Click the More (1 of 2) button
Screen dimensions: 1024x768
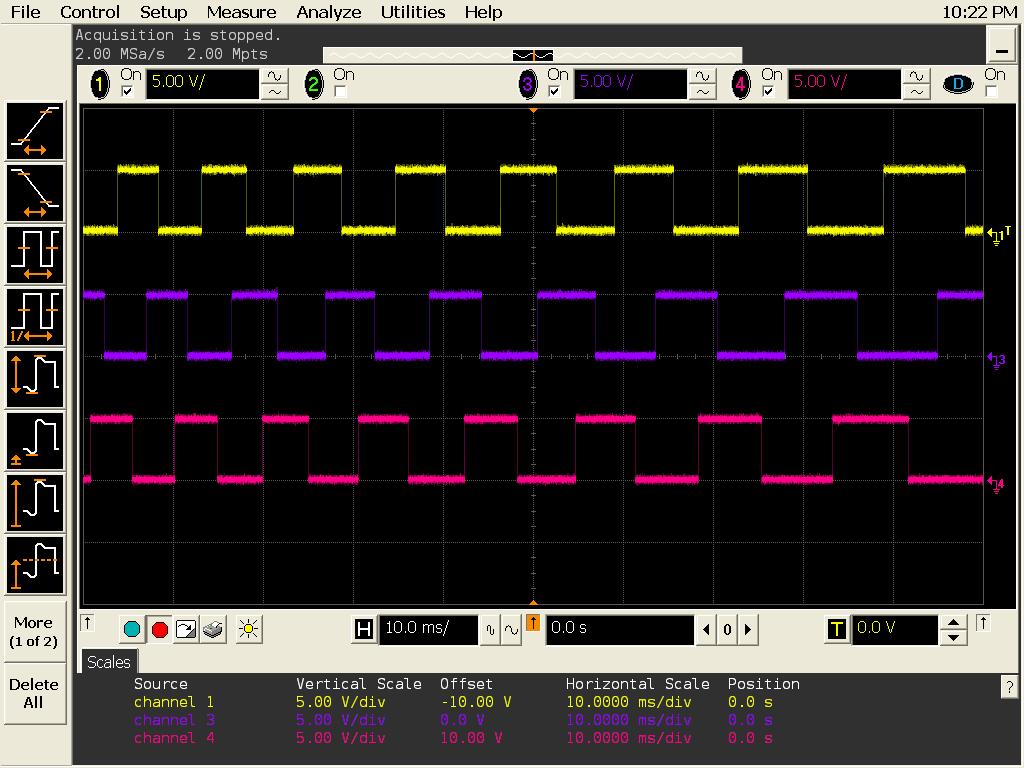point(34,631)
